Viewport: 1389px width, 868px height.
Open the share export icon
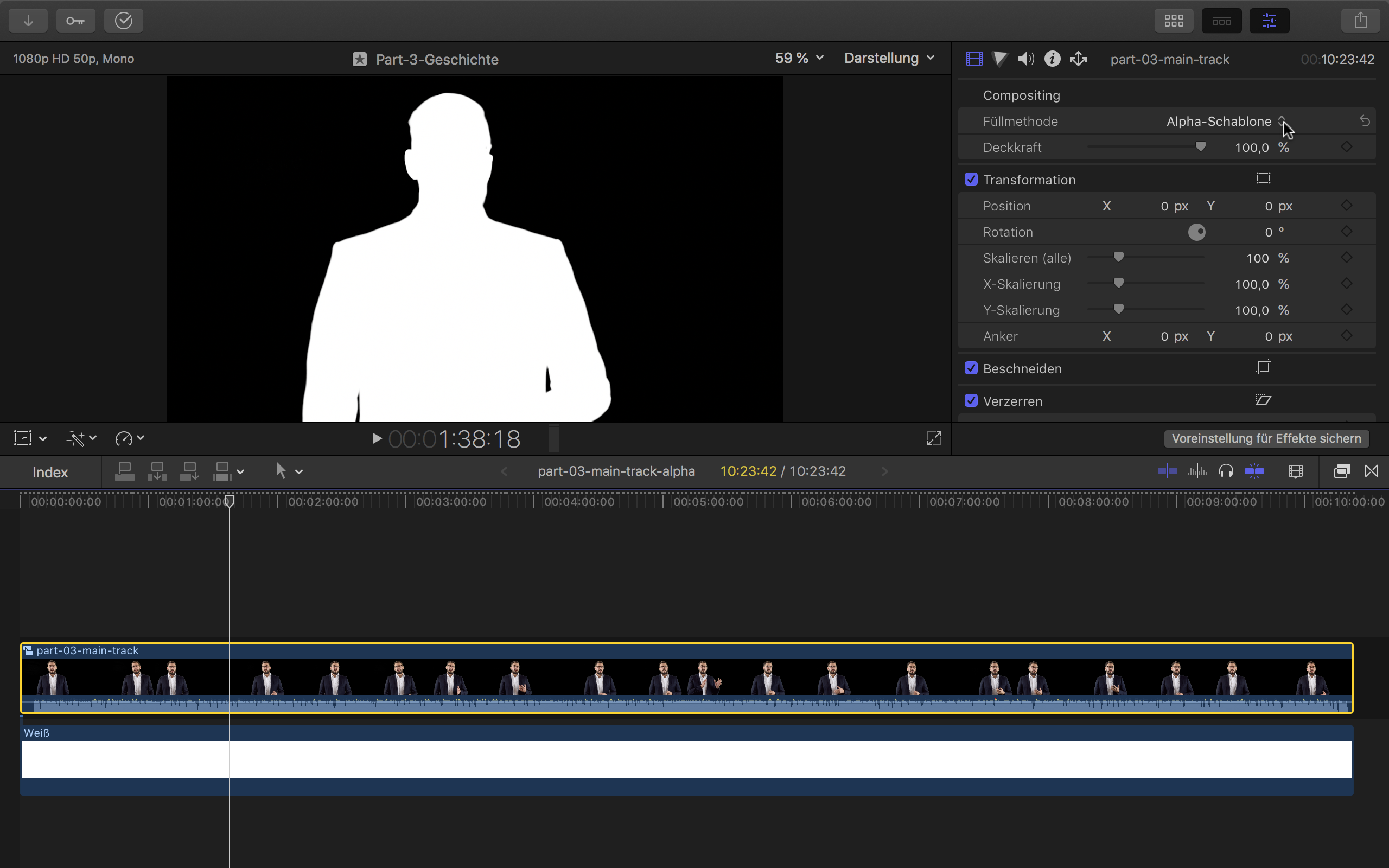click(1360, 21)
